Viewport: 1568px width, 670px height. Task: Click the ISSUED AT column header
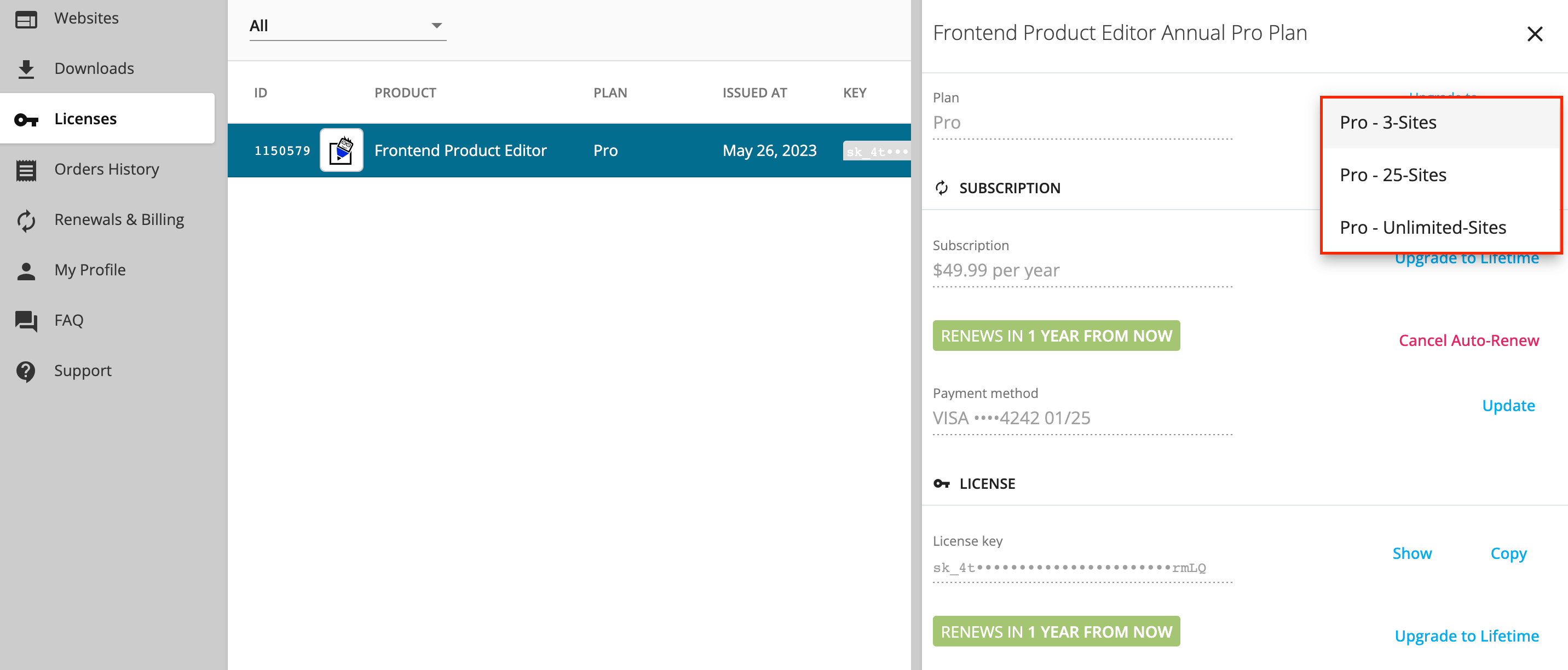coord(754,93)
